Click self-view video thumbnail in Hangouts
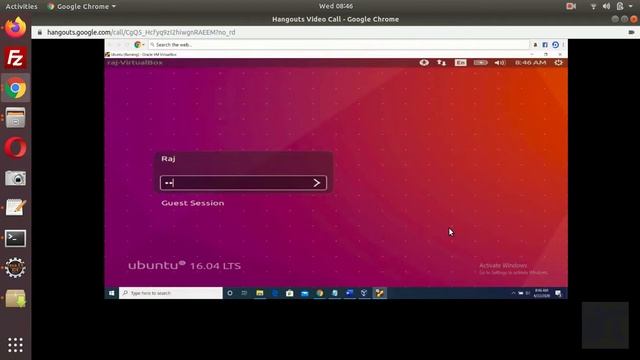 tap(605, 325)
